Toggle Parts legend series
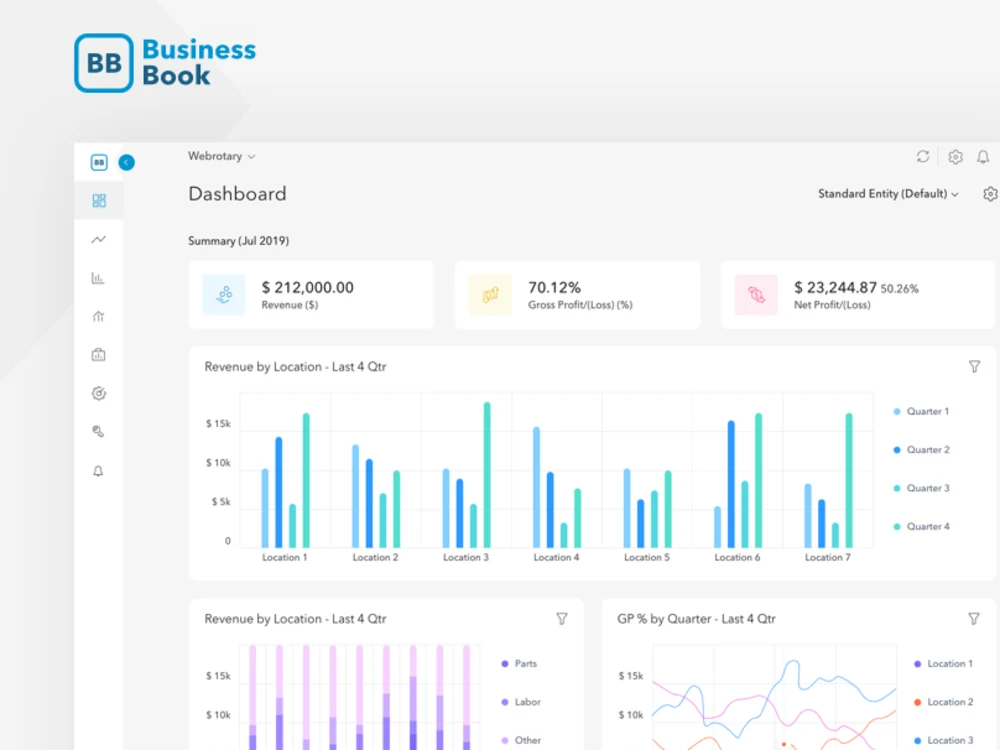 (x=519, y=664)
